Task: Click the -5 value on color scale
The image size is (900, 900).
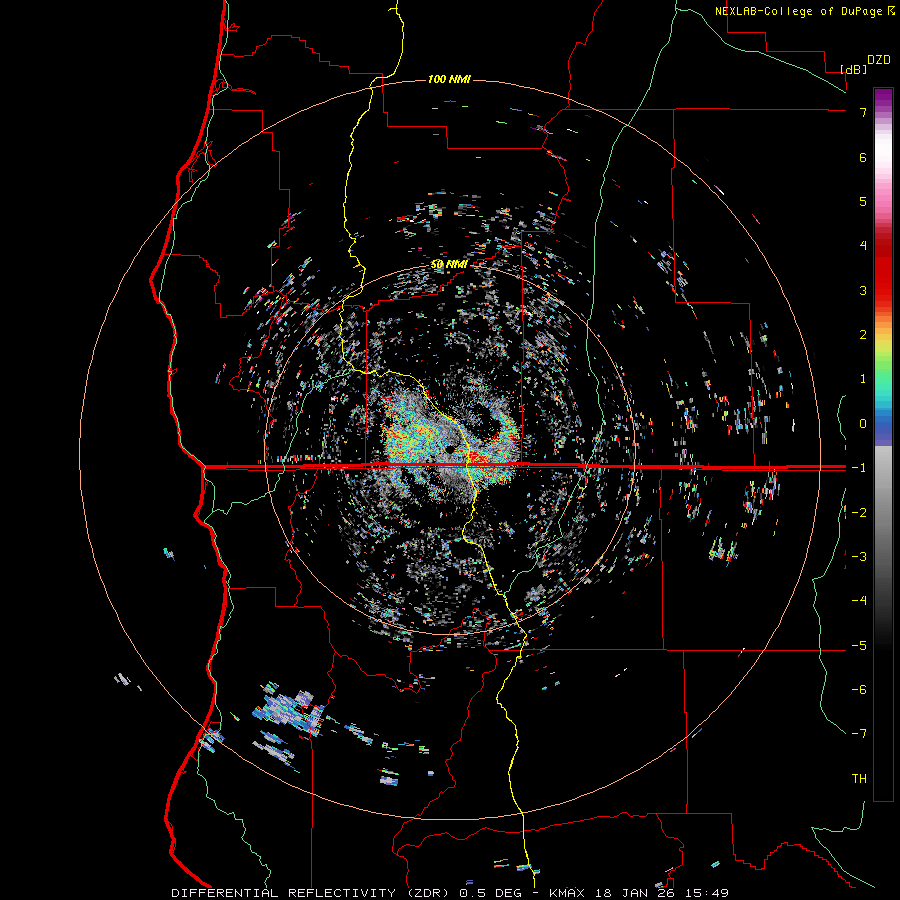Action: click(x=859, y=646)
